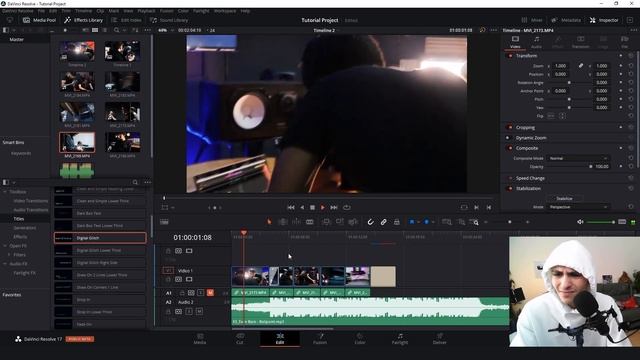
Task: Open the Fairlight page tab
Action: [400, 338]
